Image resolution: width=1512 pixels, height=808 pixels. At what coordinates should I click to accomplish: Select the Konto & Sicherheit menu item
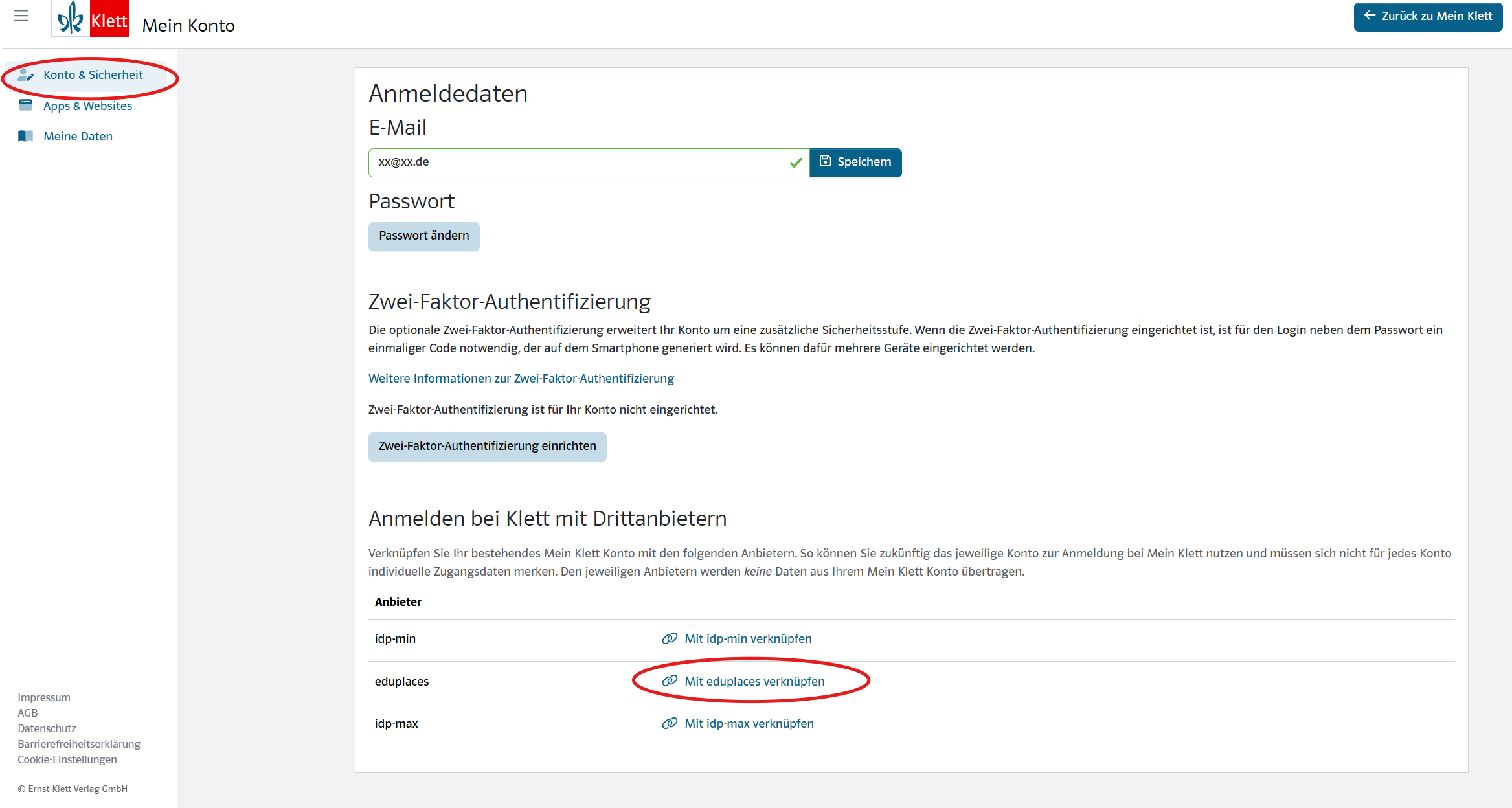[x=93, y=75]
